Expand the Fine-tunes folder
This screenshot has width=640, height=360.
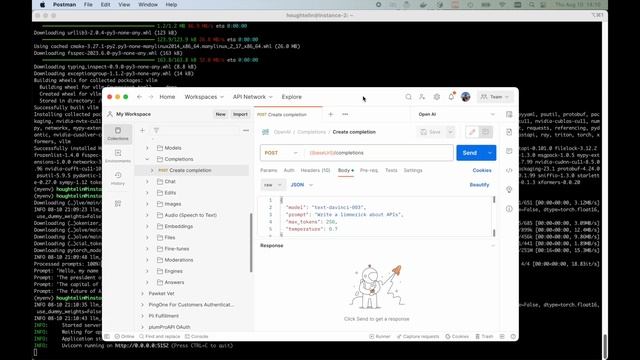(x=147, y=249)
